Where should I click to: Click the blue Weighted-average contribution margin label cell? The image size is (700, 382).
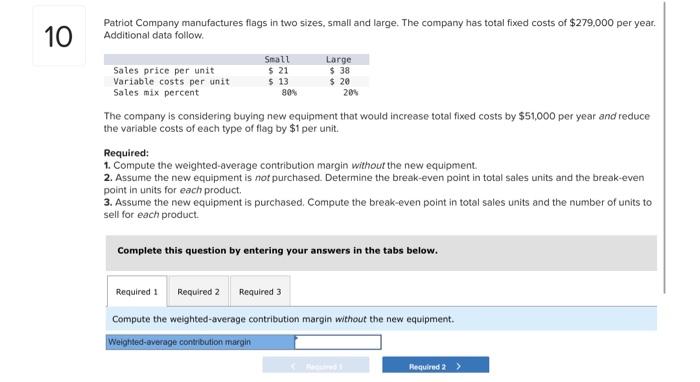[x=200, y=342]
